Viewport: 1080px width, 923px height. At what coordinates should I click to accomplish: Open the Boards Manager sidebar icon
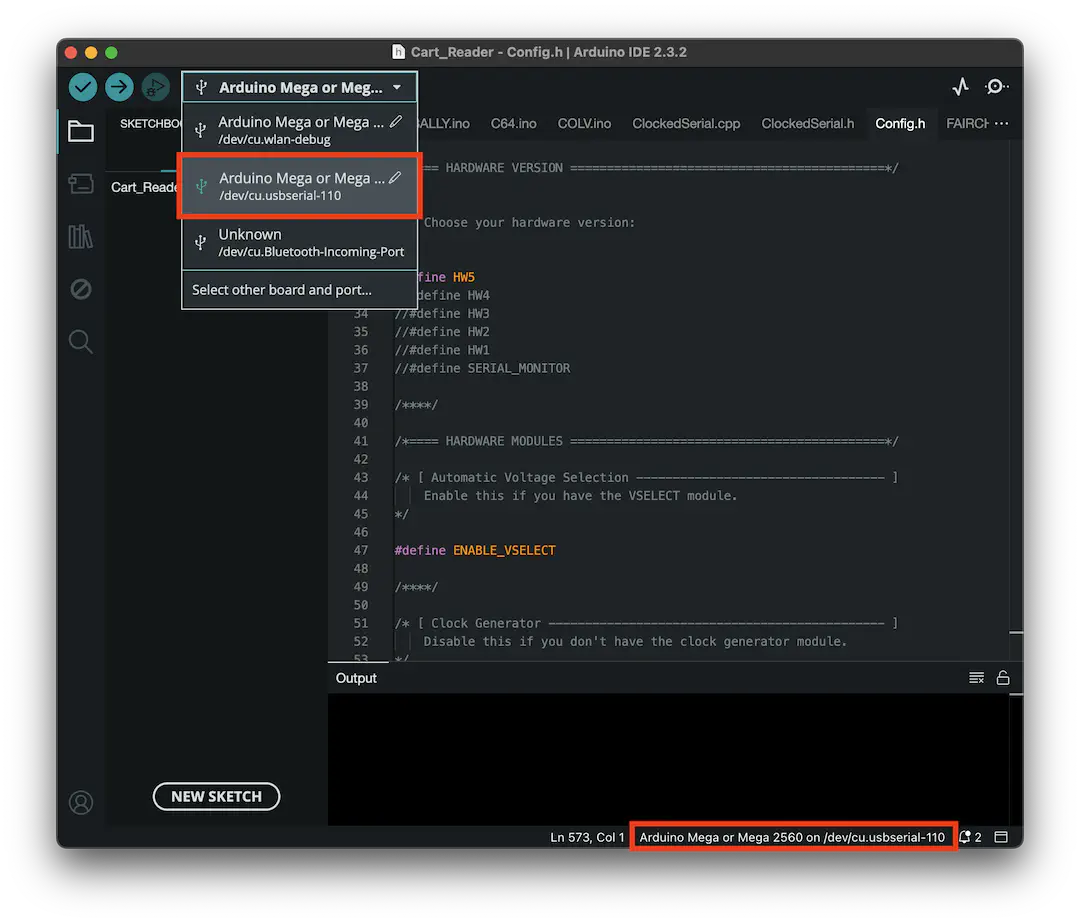pyautogui.click(x=81, y=184)
